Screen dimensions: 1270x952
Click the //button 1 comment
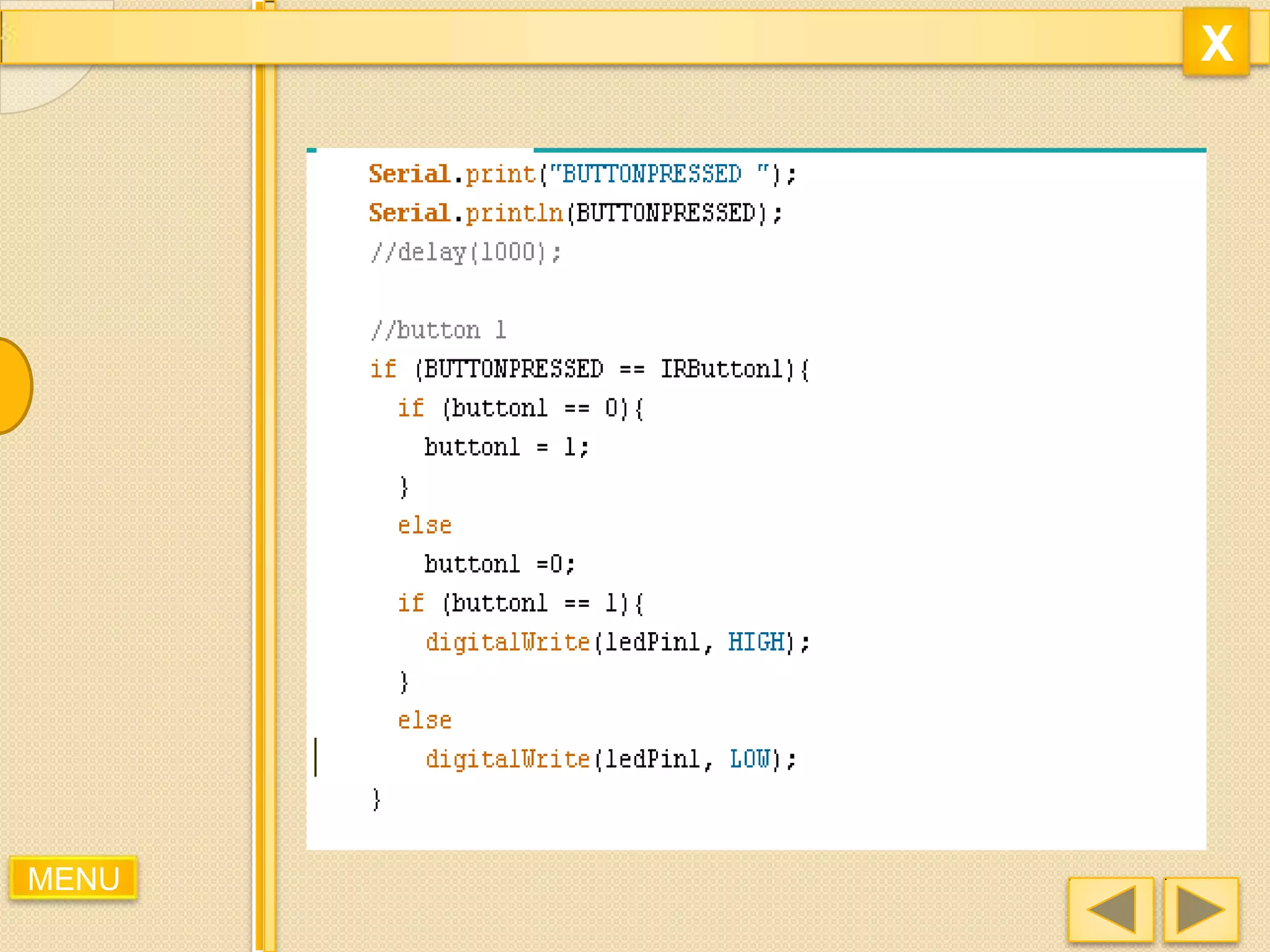[x=438, y=330]
